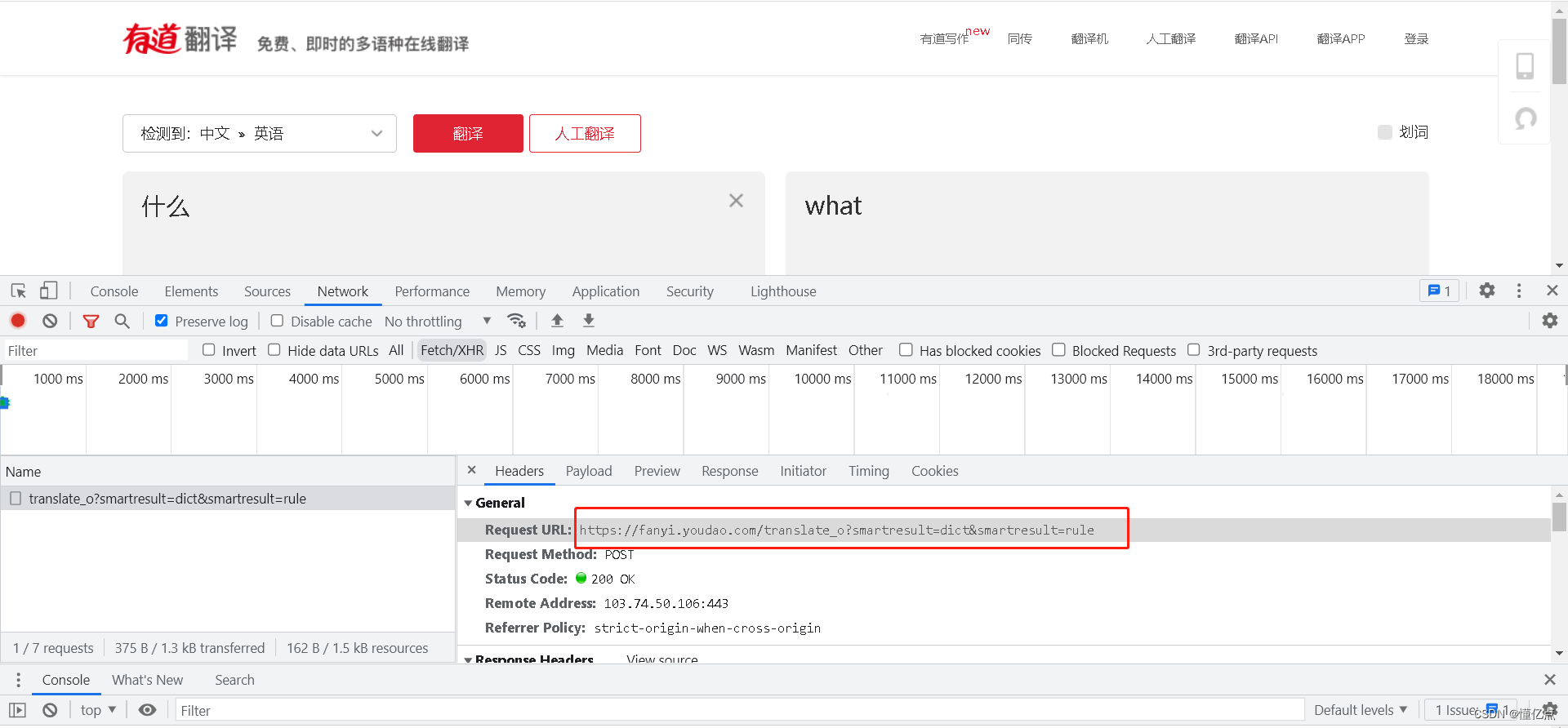1568x728 pixels.
Task: Open network search magnifier
Action: click(x=122, y=321)
